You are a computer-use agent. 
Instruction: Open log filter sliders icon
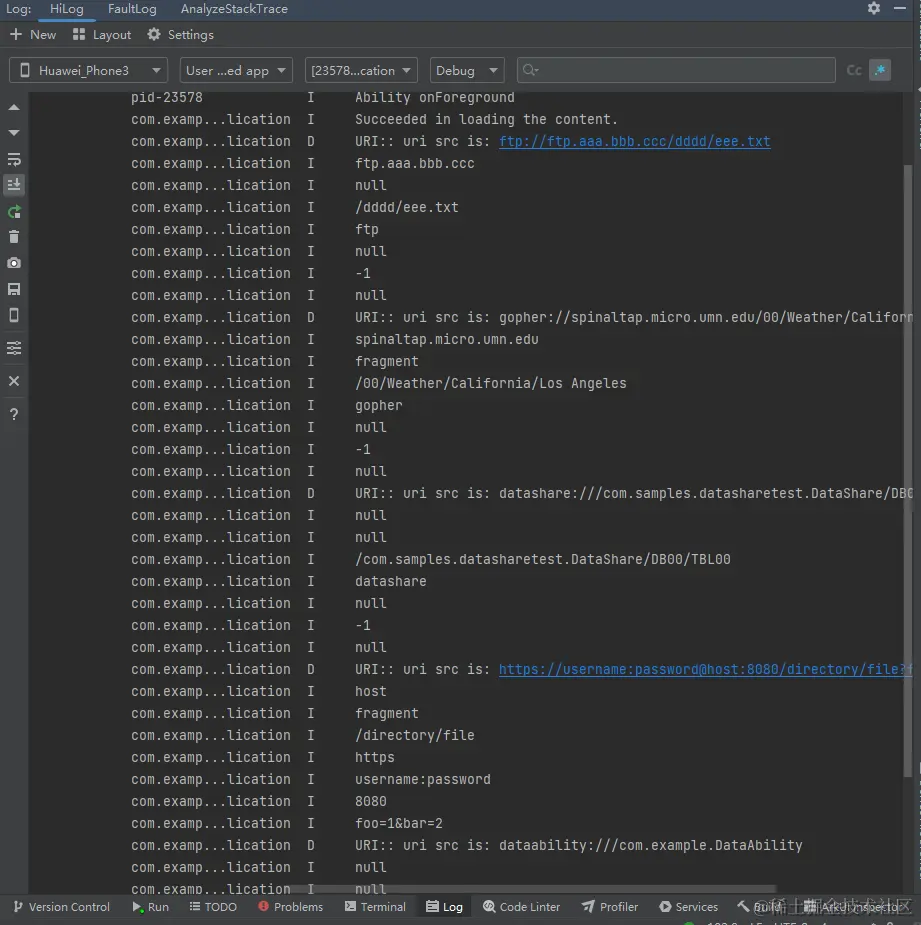tap(14, 348)
